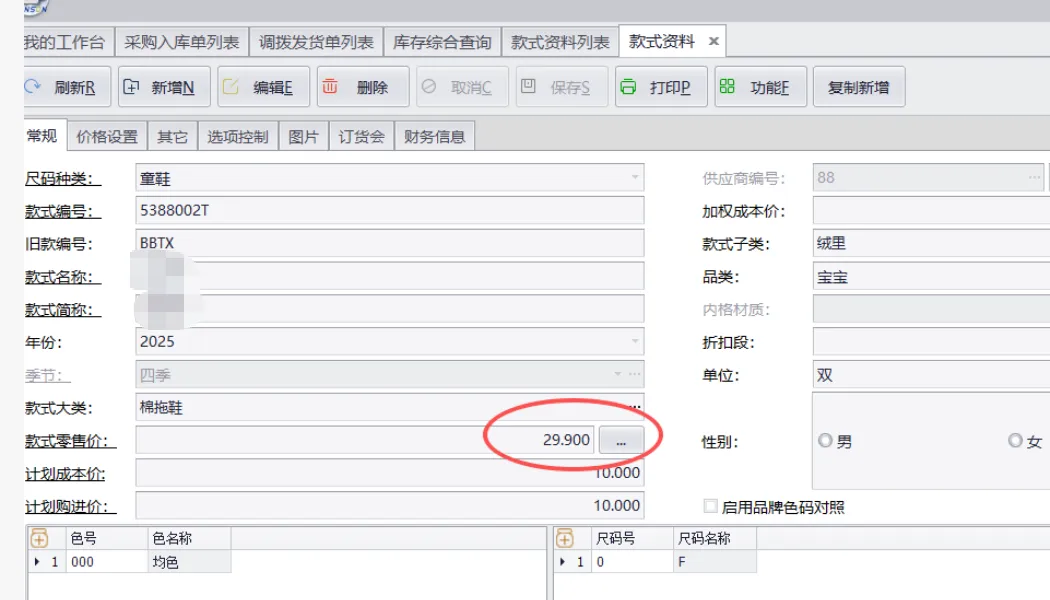Viewport: 1050px width, 600px height.
Task: Switch to the 价格设置 tab
Action: (107, 137)
